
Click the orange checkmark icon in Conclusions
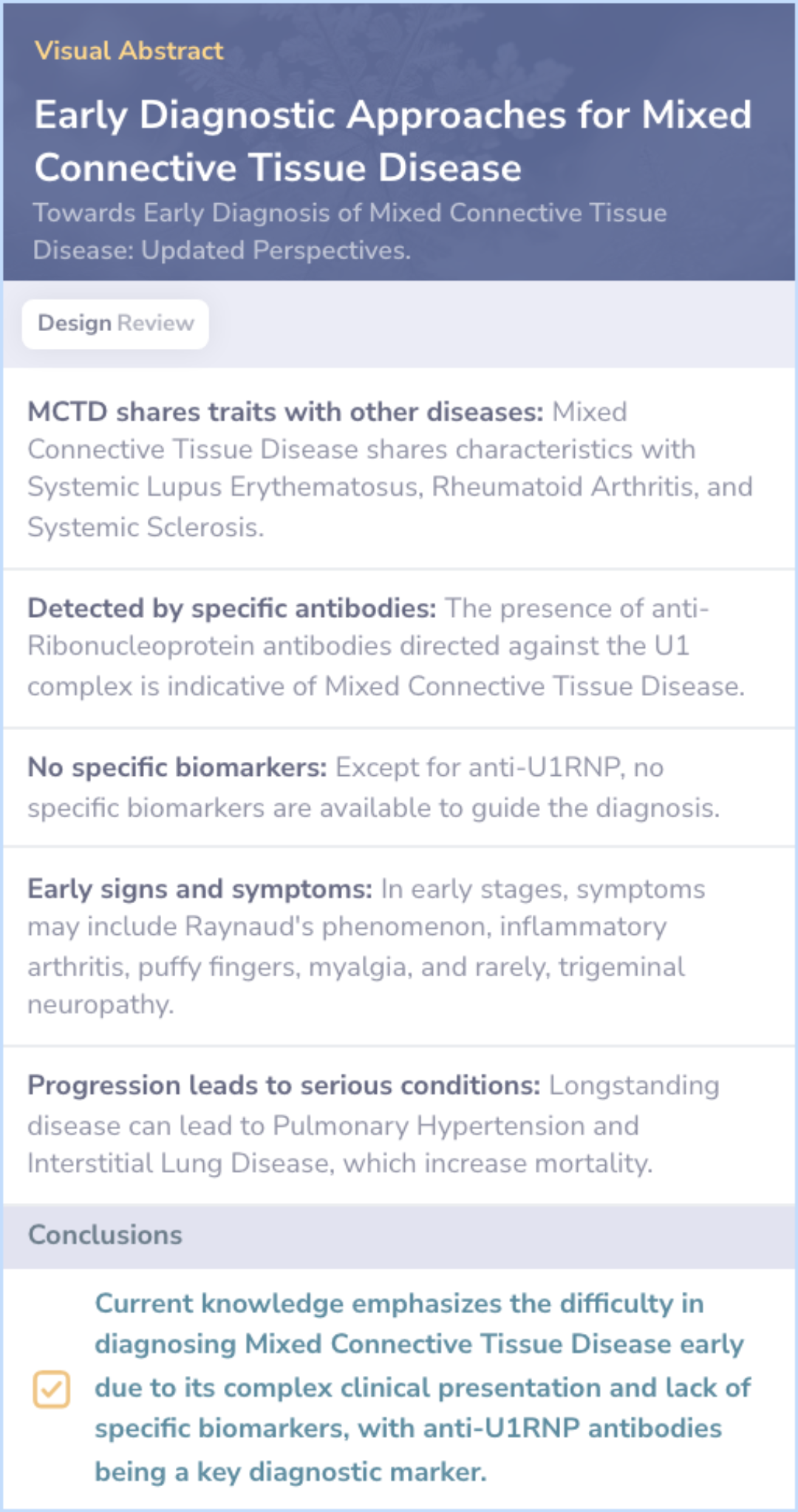coord(52,1389)
